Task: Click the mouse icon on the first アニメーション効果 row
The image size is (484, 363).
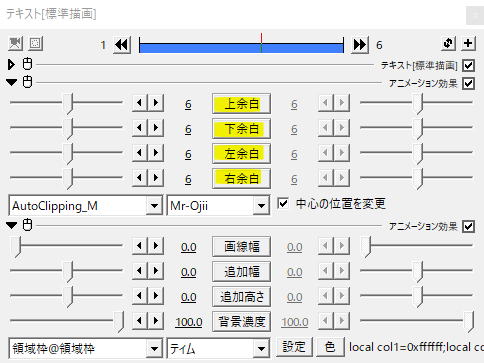Action: (x=27, y=82)
